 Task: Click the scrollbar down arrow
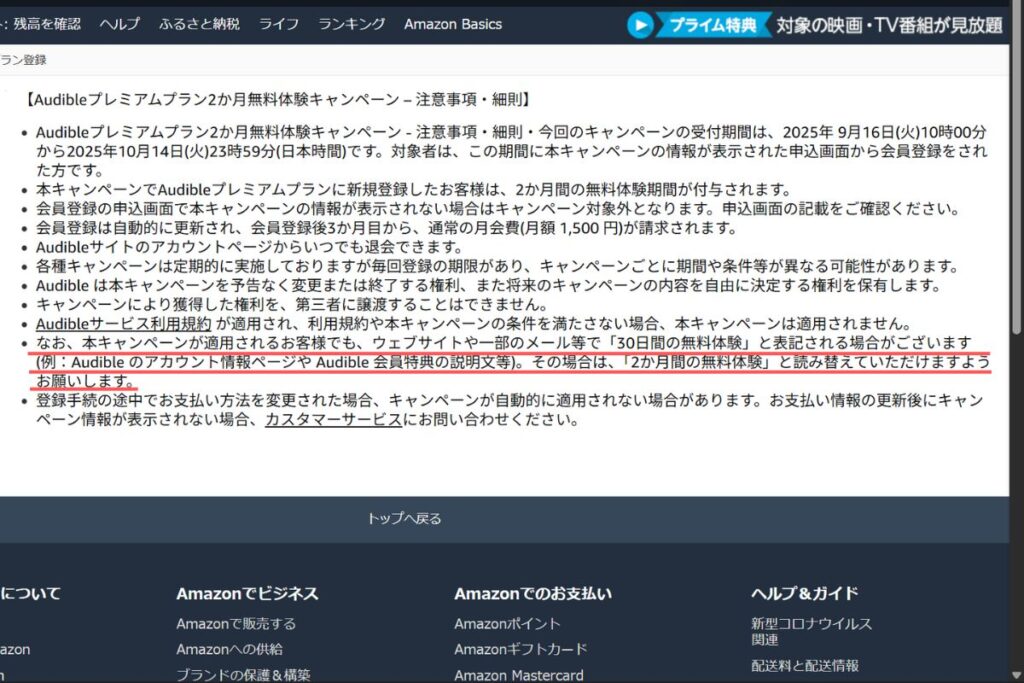(1016, 675)
